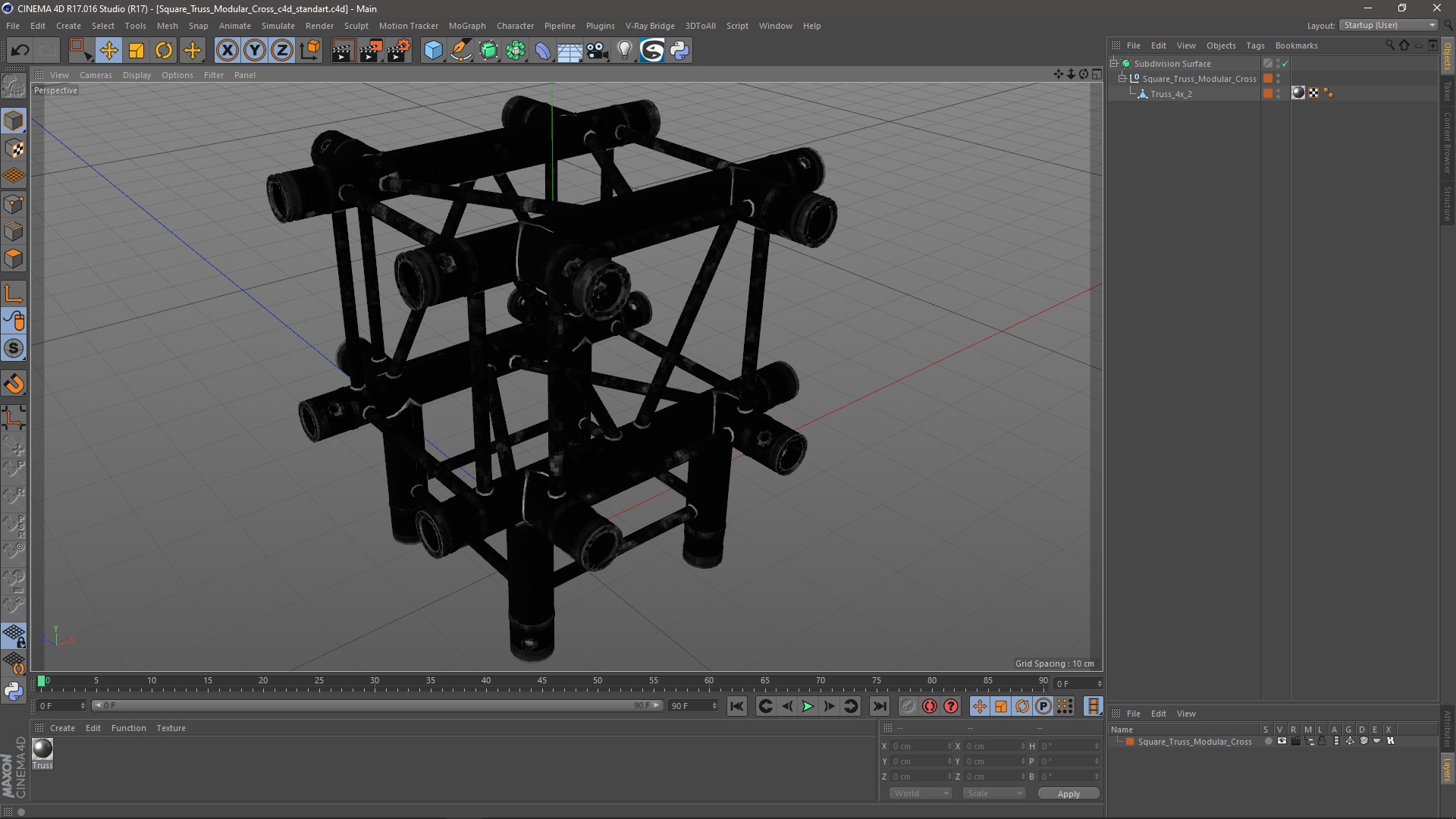Toggle the Y-axis lock

[x=255, y=51]
